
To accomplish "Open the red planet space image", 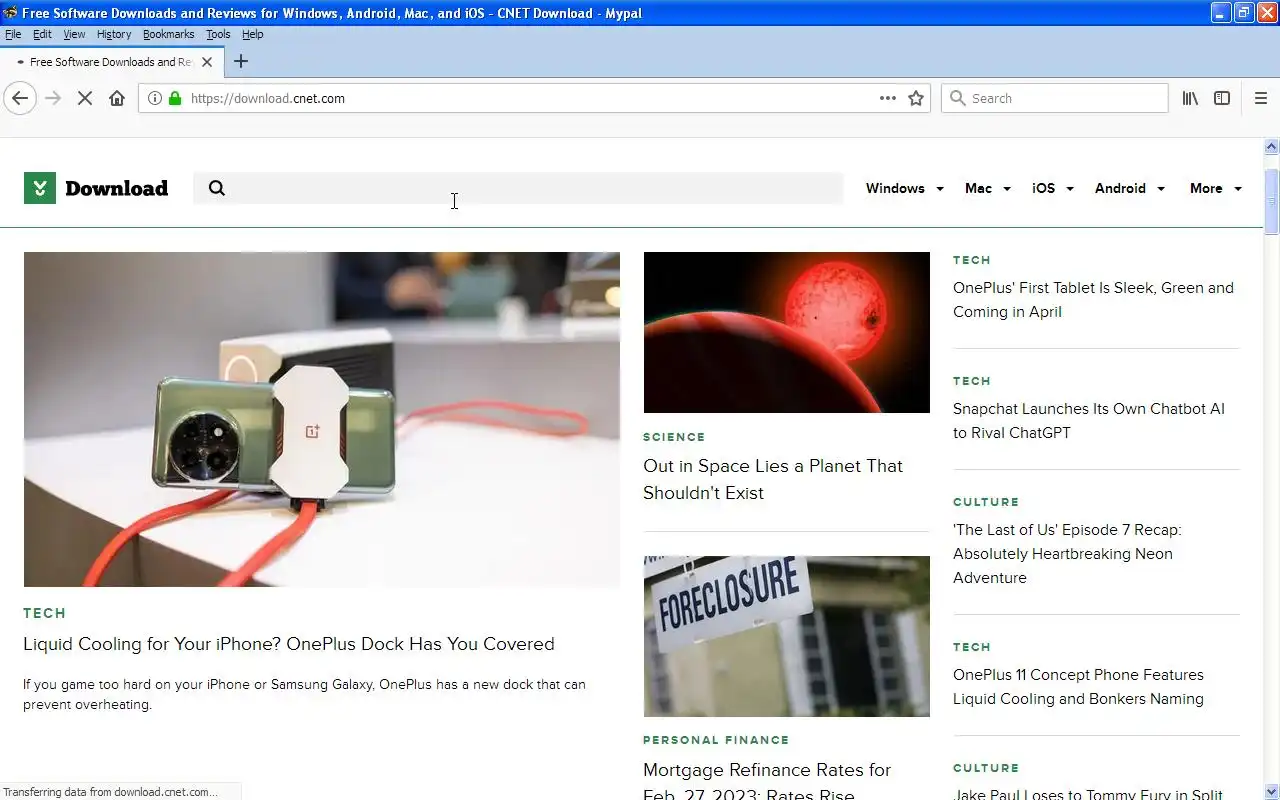I will [786, 332].
